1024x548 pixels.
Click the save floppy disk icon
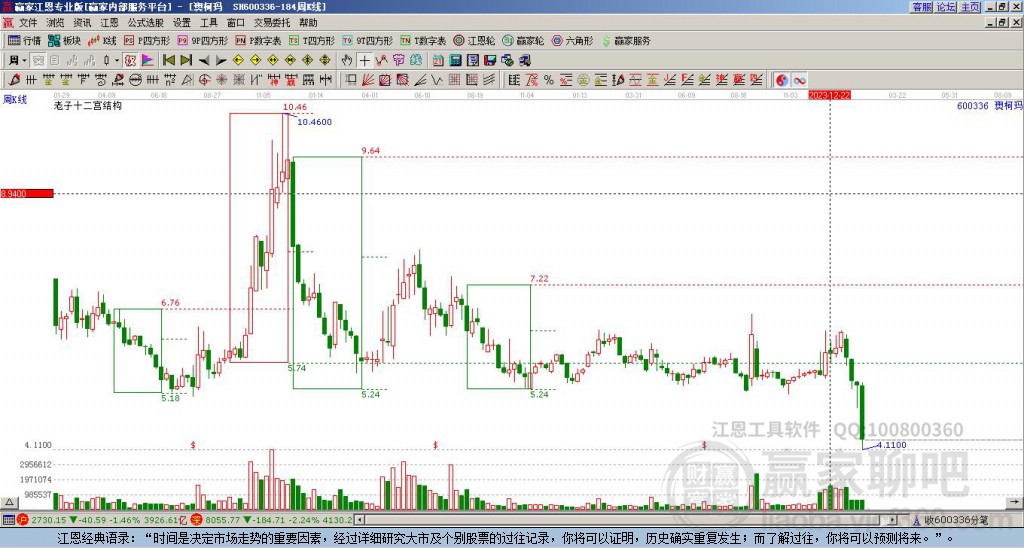[490, 61]
